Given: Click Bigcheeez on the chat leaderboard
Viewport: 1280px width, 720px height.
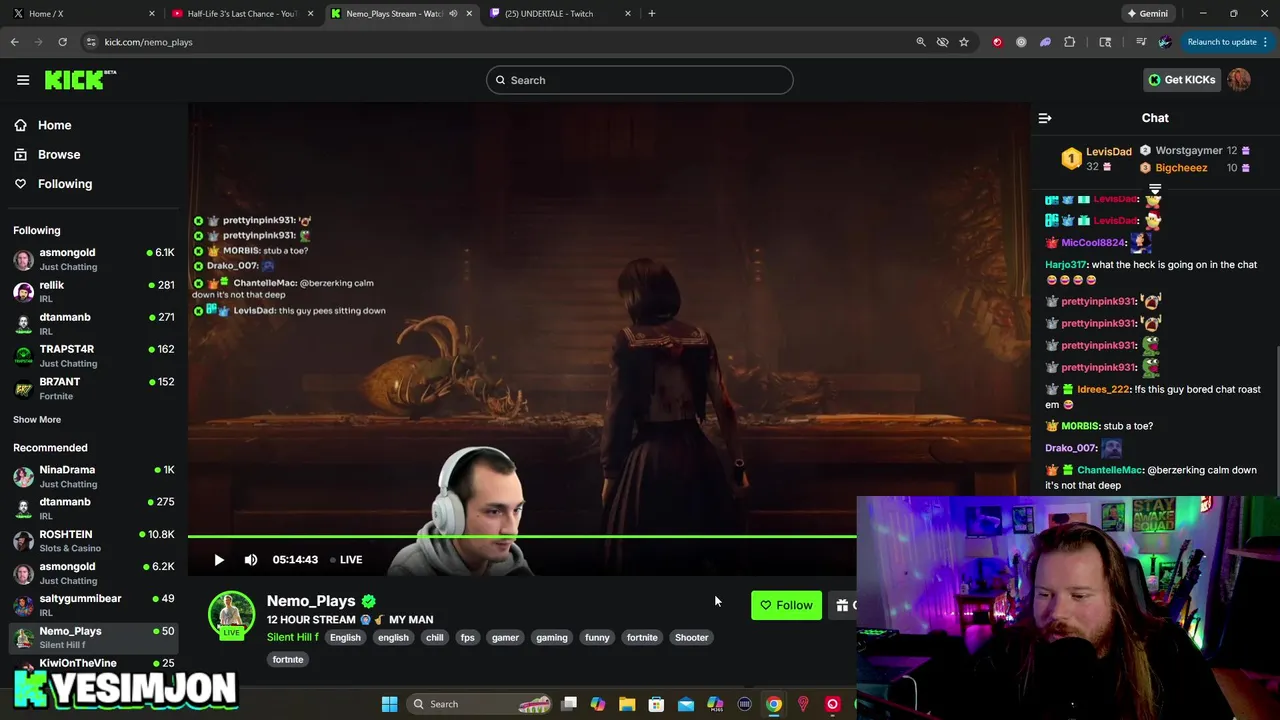Looking at the screenshot, I should click(1181, 168).
